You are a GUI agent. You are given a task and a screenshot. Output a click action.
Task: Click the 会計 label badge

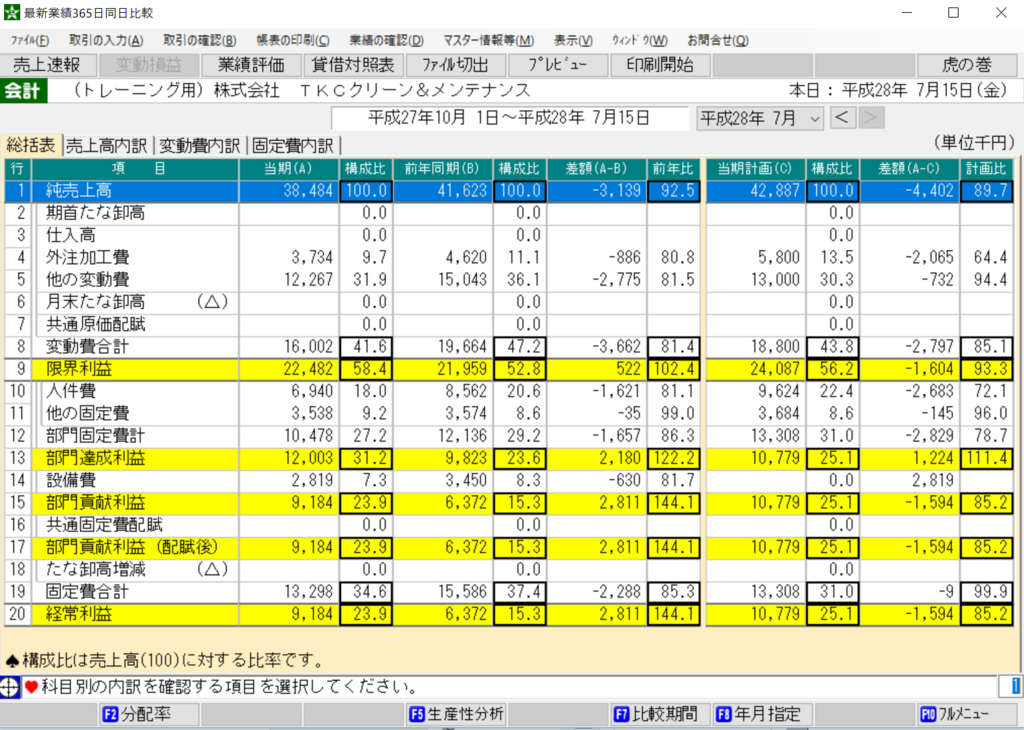tap(24, 91)
